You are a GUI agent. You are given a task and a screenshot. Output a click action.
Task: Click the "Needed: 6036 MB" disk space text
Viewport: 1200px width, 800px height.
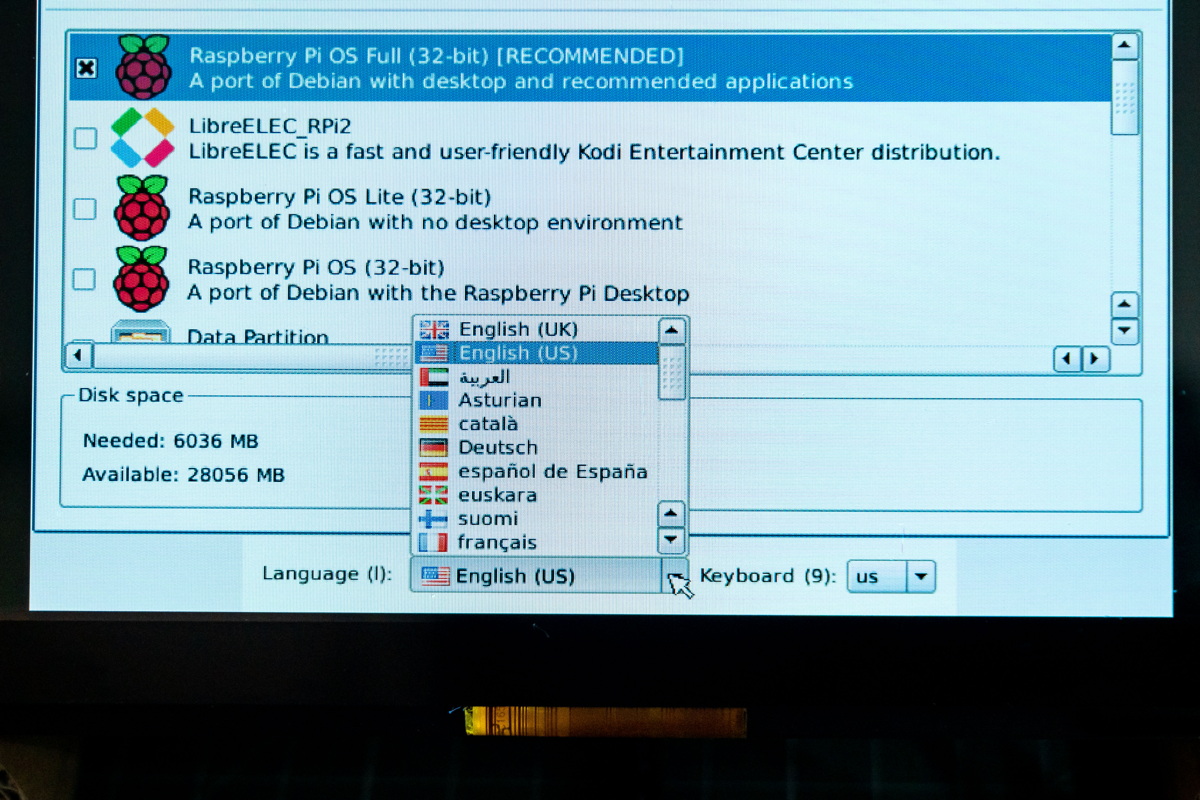click(170, 441)
